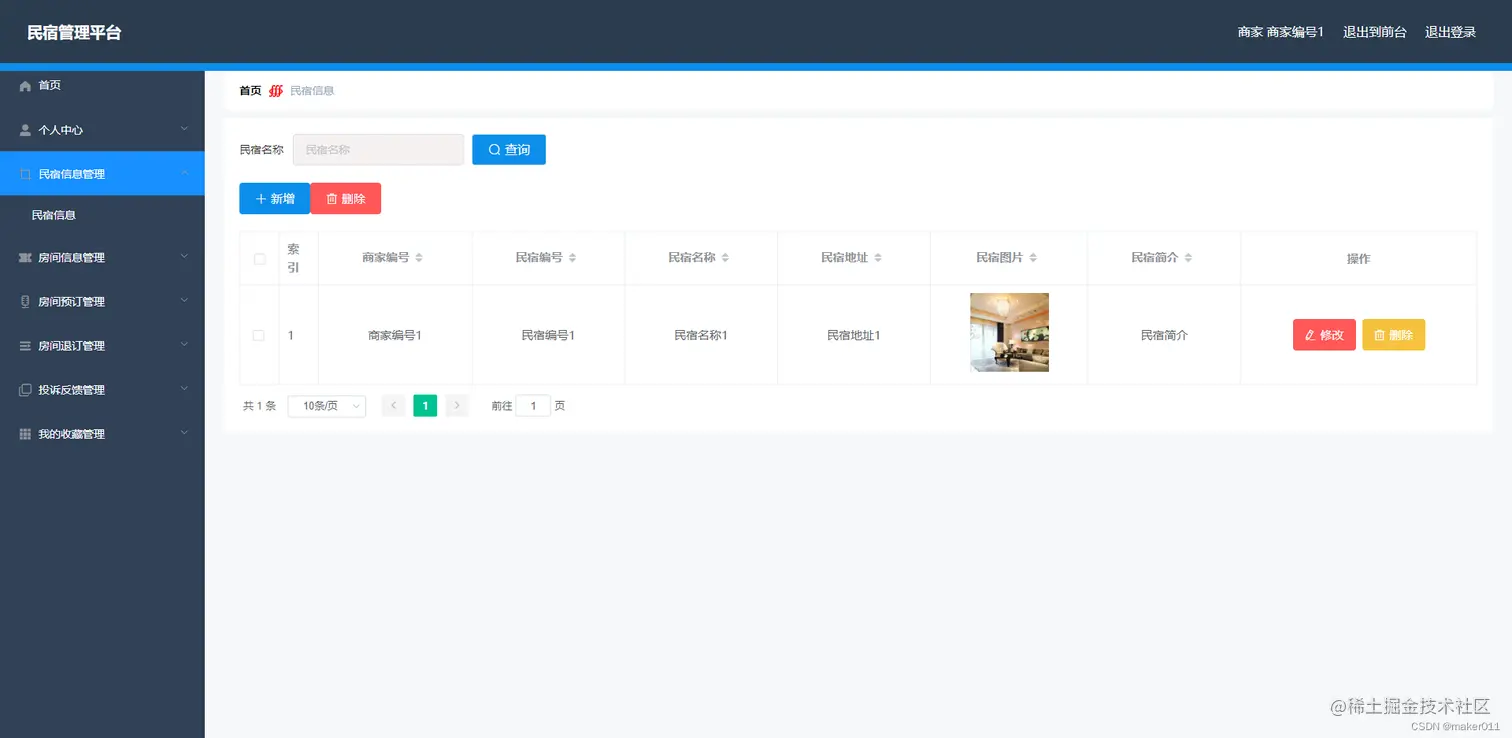The image size is (1512, 738).
Task: Sort by 民宿简介 column arrows
Action: click(1188, 258)
